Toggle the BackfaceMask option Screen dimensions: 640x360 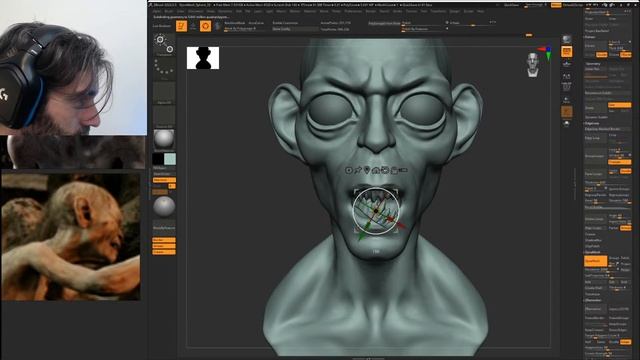click(x=235, y=23)
